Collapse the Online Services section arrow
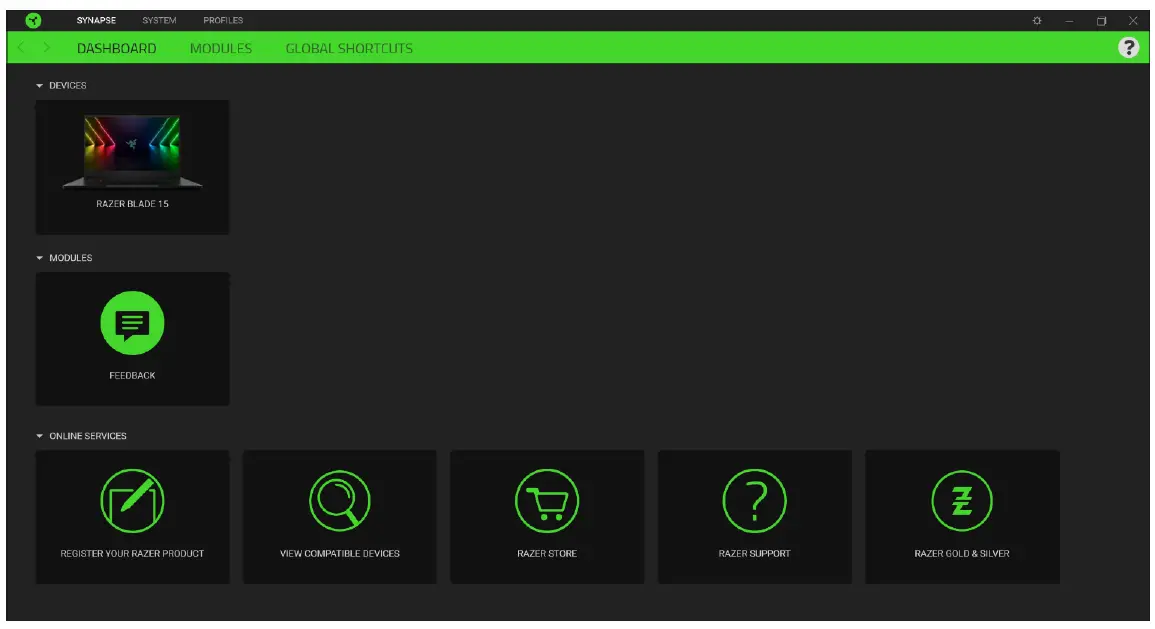The width and height of the screenshot is (1155, 629). click(x=40, y=436)
